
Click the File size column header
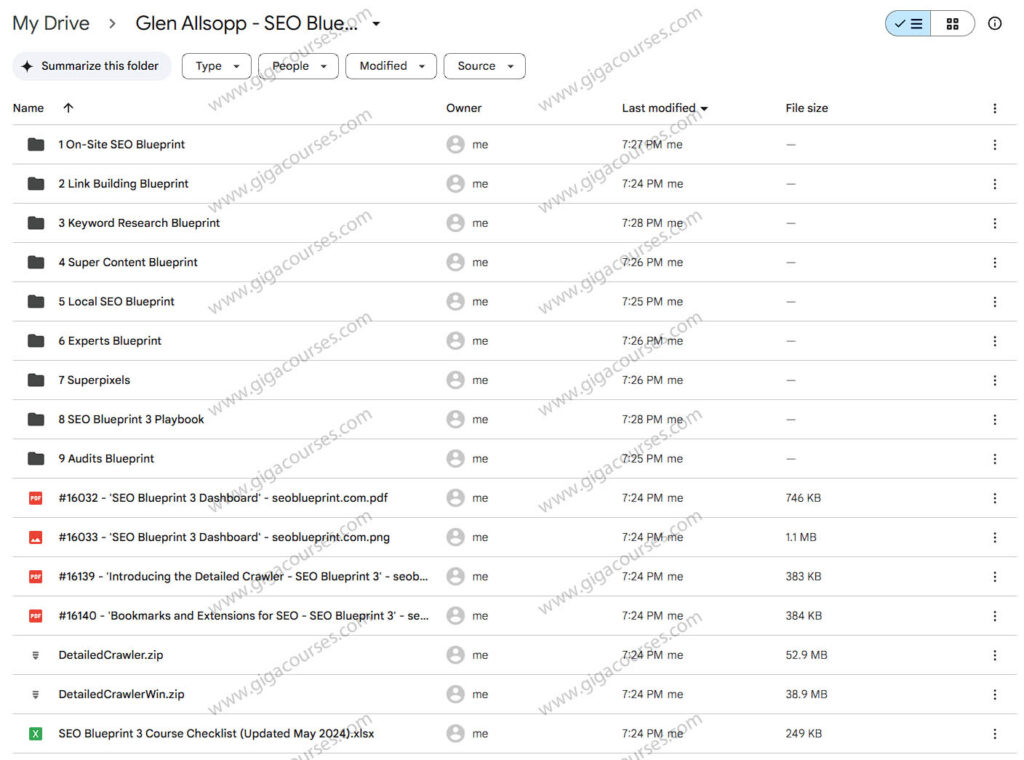point(807,108)
